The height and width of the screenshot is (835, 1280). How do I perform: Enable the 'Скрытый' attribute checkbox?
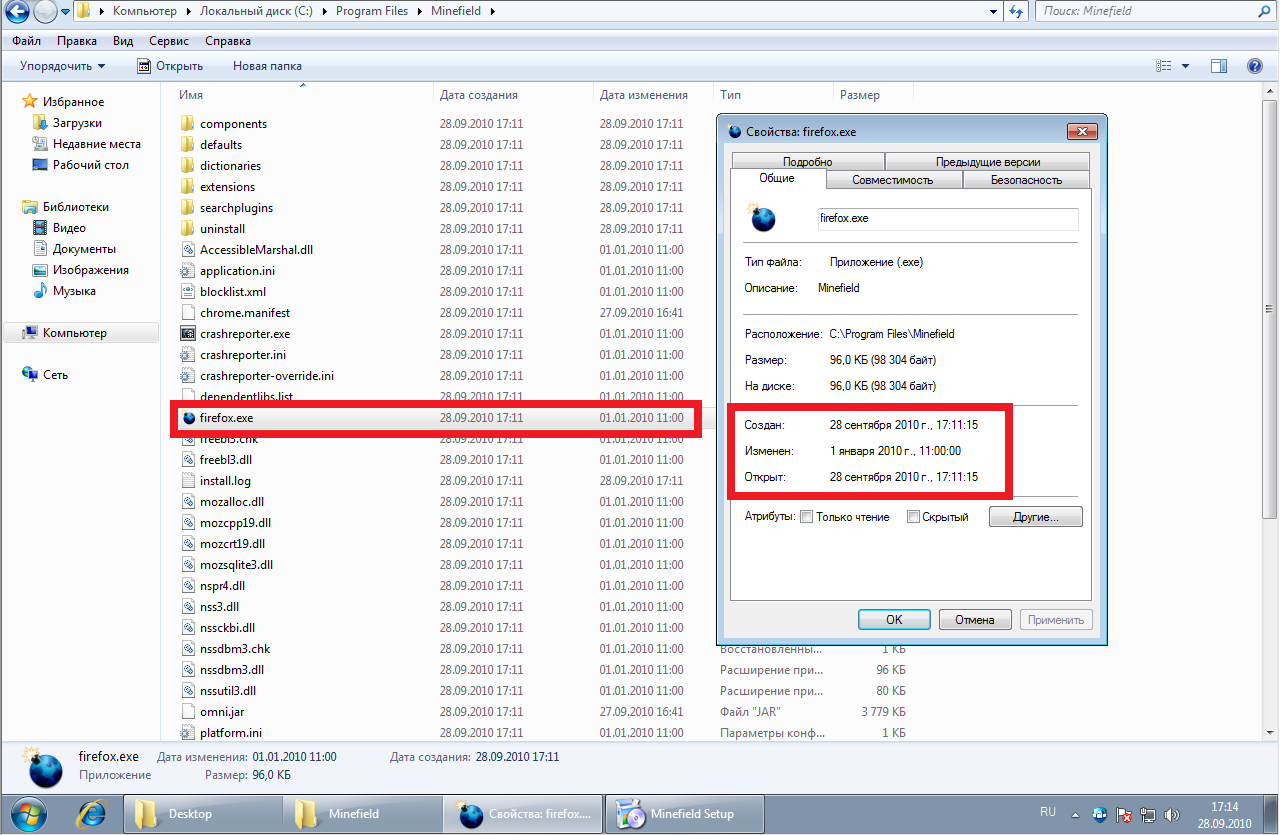tap(913, 517)
